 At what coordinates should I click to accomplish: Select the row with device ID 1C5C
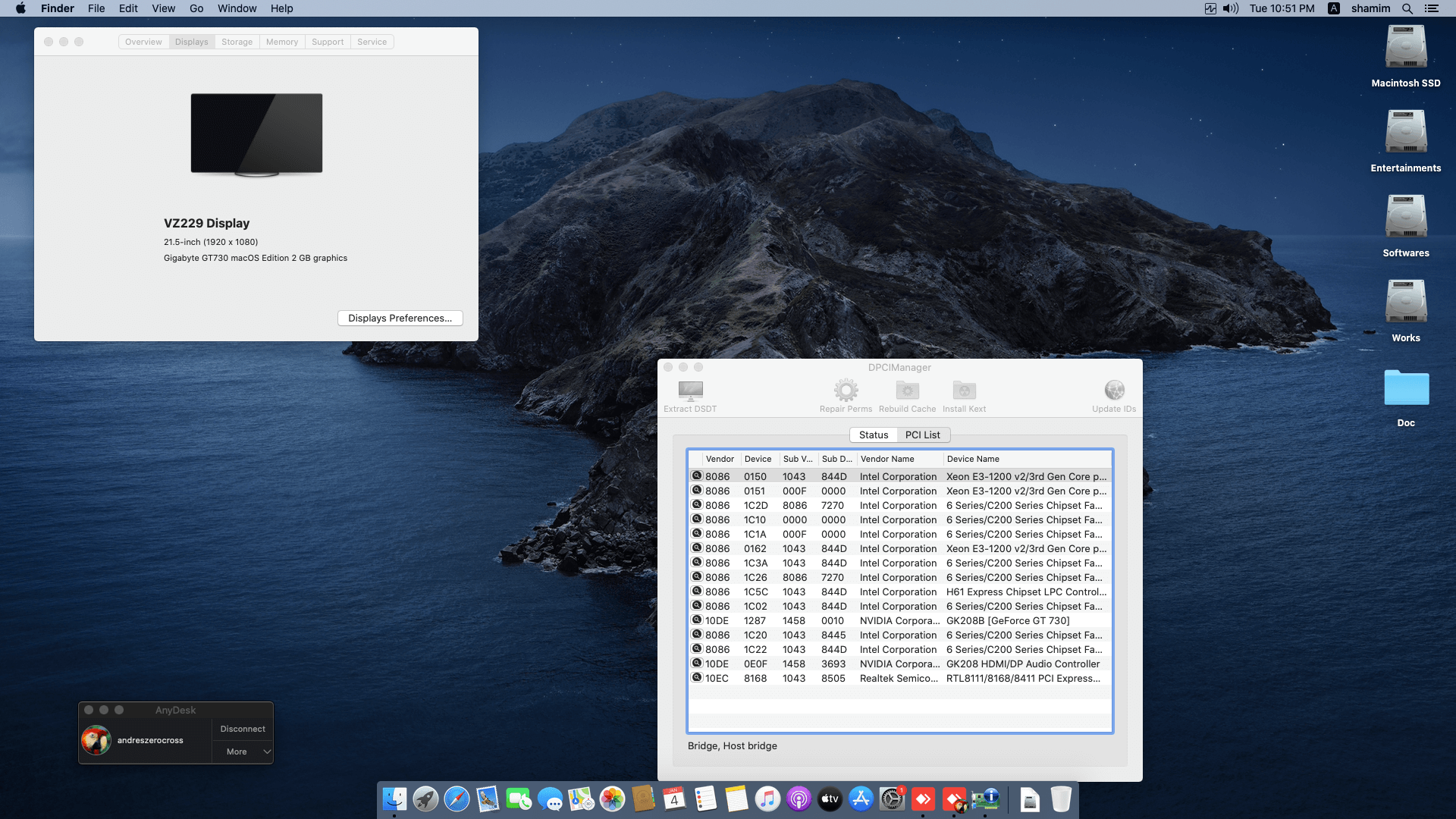(900, 591)
